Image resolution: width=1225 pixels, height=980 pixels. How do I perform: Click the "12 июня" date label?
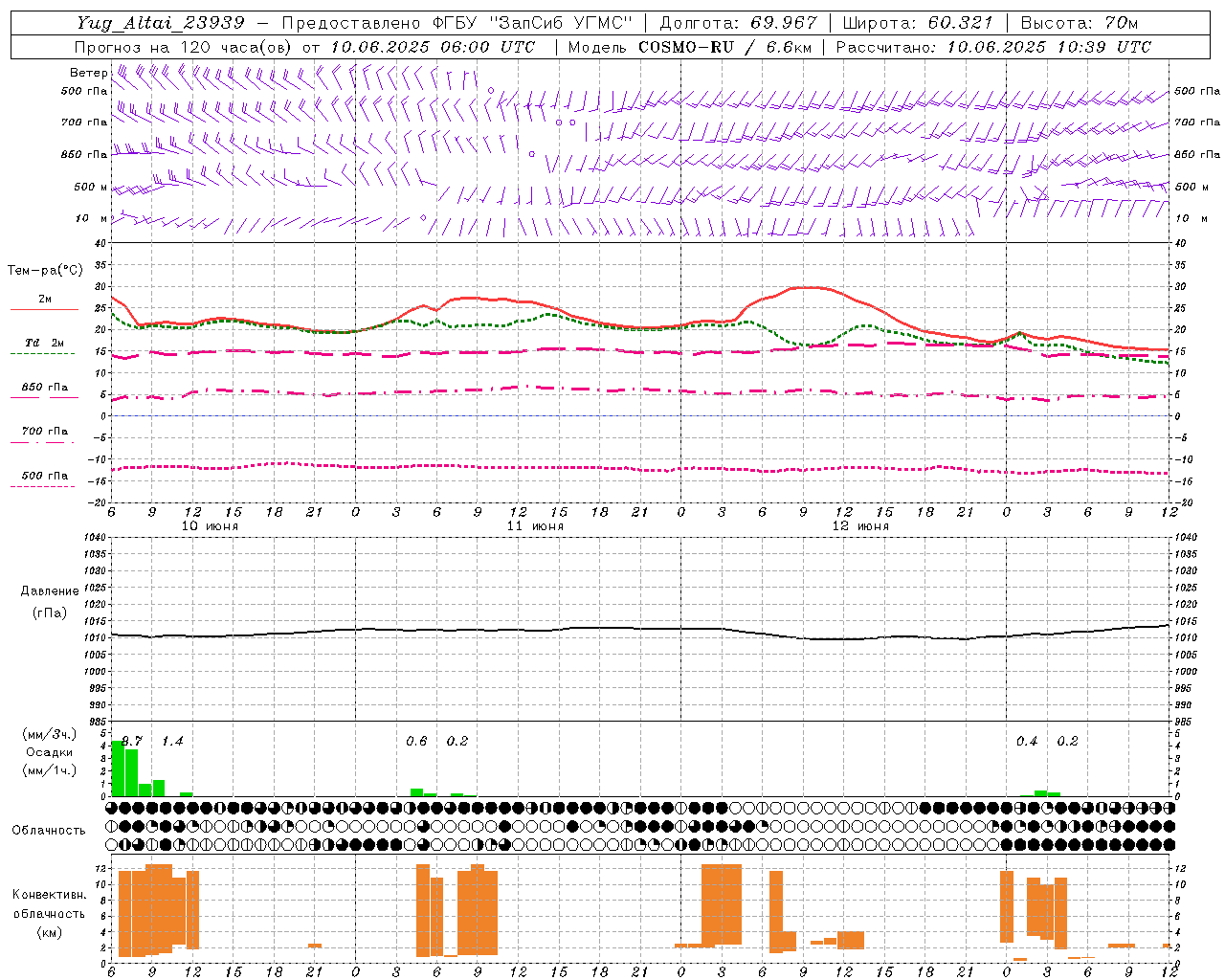pos(860,526)
